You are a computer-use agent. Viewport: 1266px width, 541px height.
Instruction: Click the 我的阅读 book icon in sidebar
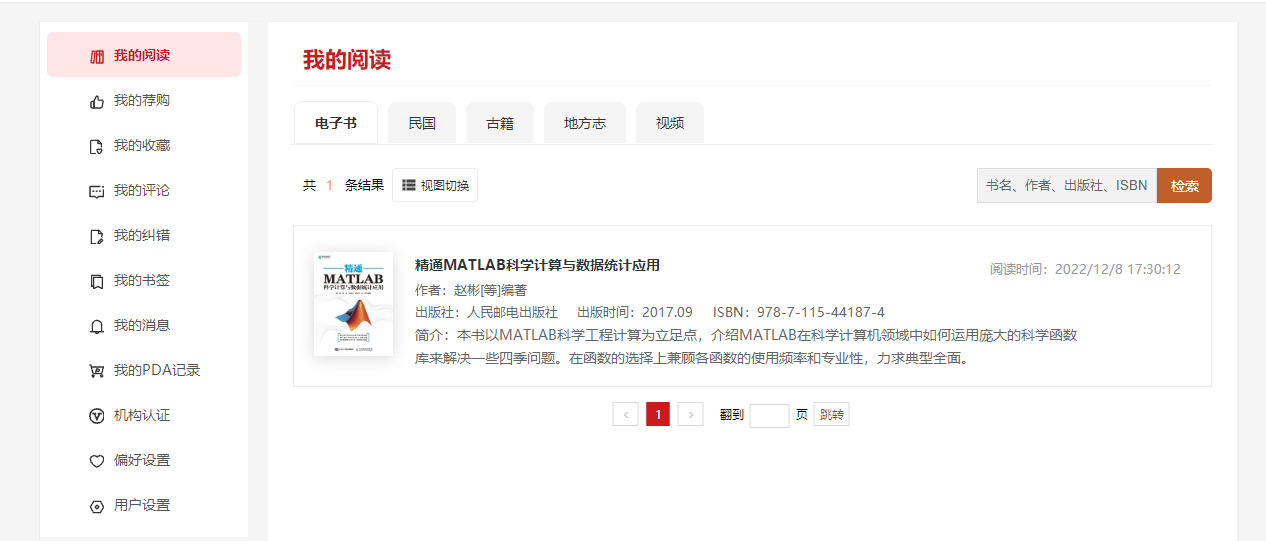click(97, 56)
